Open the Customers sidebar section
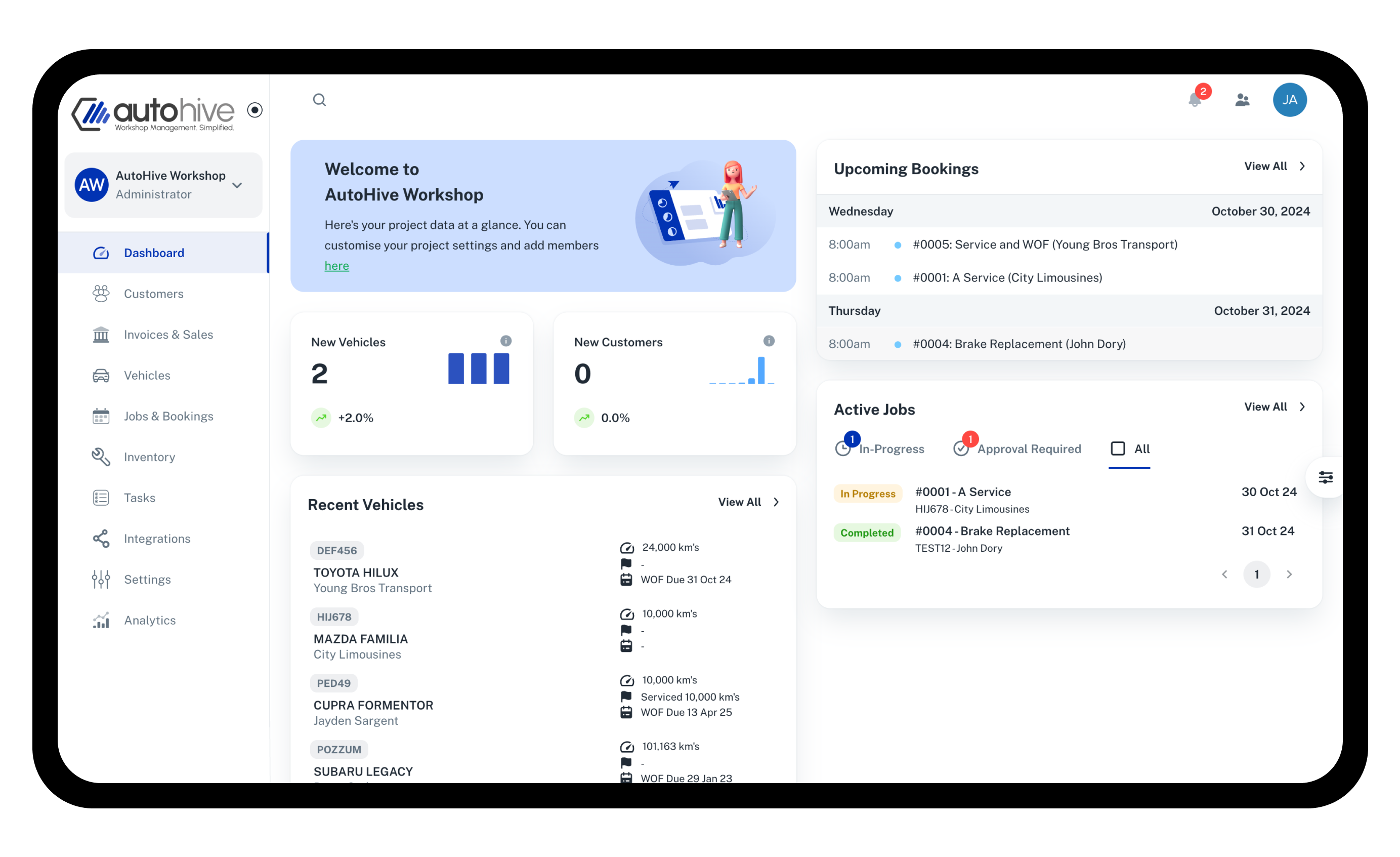Screen dimensions: 1400x857 point(153,293)
